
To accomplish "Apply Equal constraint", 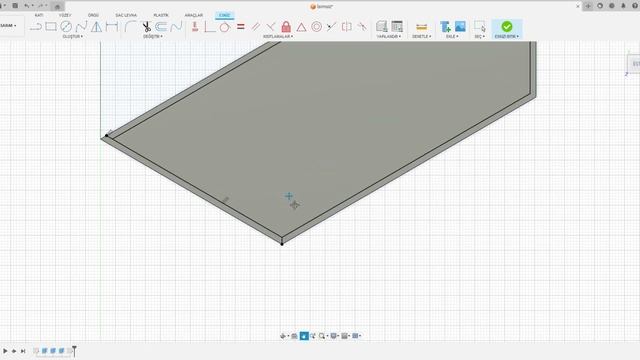I will click(x=241, y=27).
